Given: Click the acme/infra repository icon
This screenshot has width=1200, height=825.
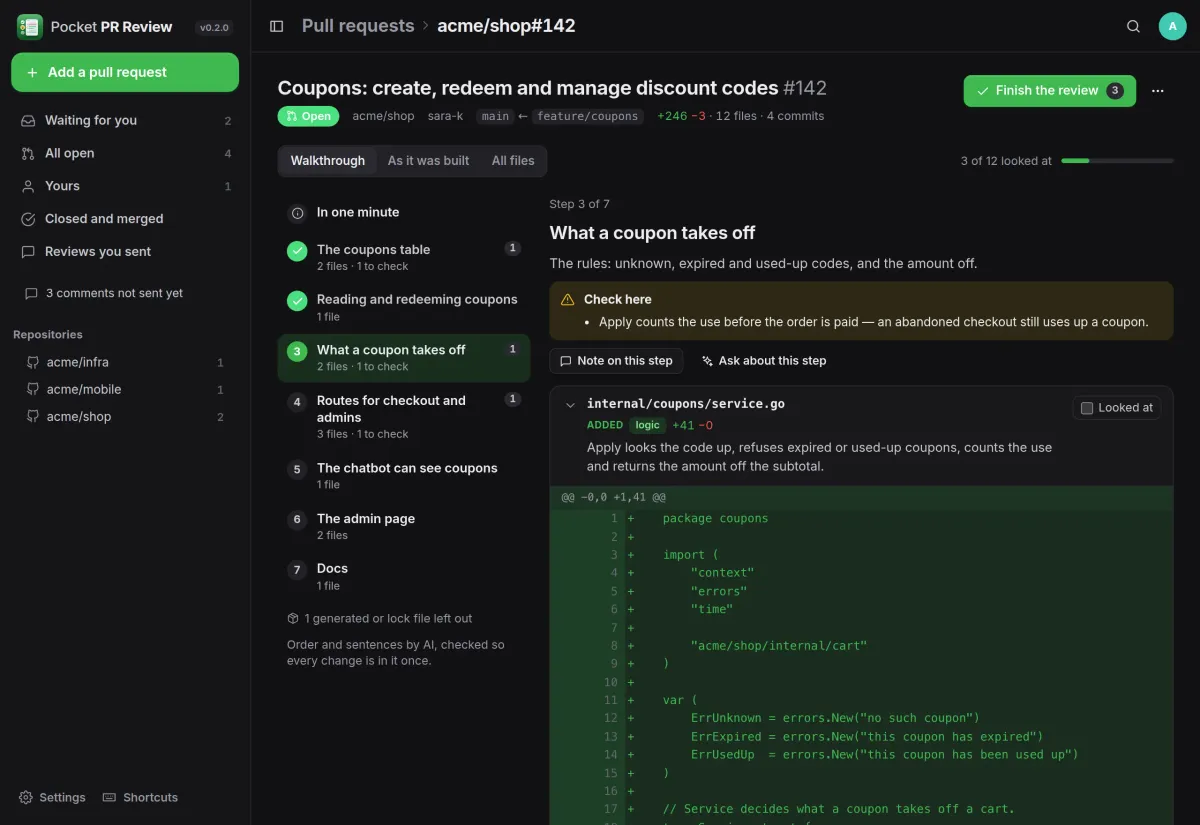Looking at the screenshot, I should (32, 362).
